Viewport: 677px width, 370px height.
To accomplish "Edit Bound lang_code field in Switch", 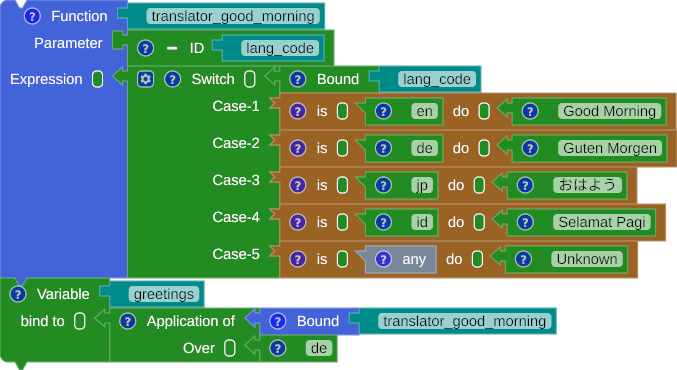I will click(437, 79).
